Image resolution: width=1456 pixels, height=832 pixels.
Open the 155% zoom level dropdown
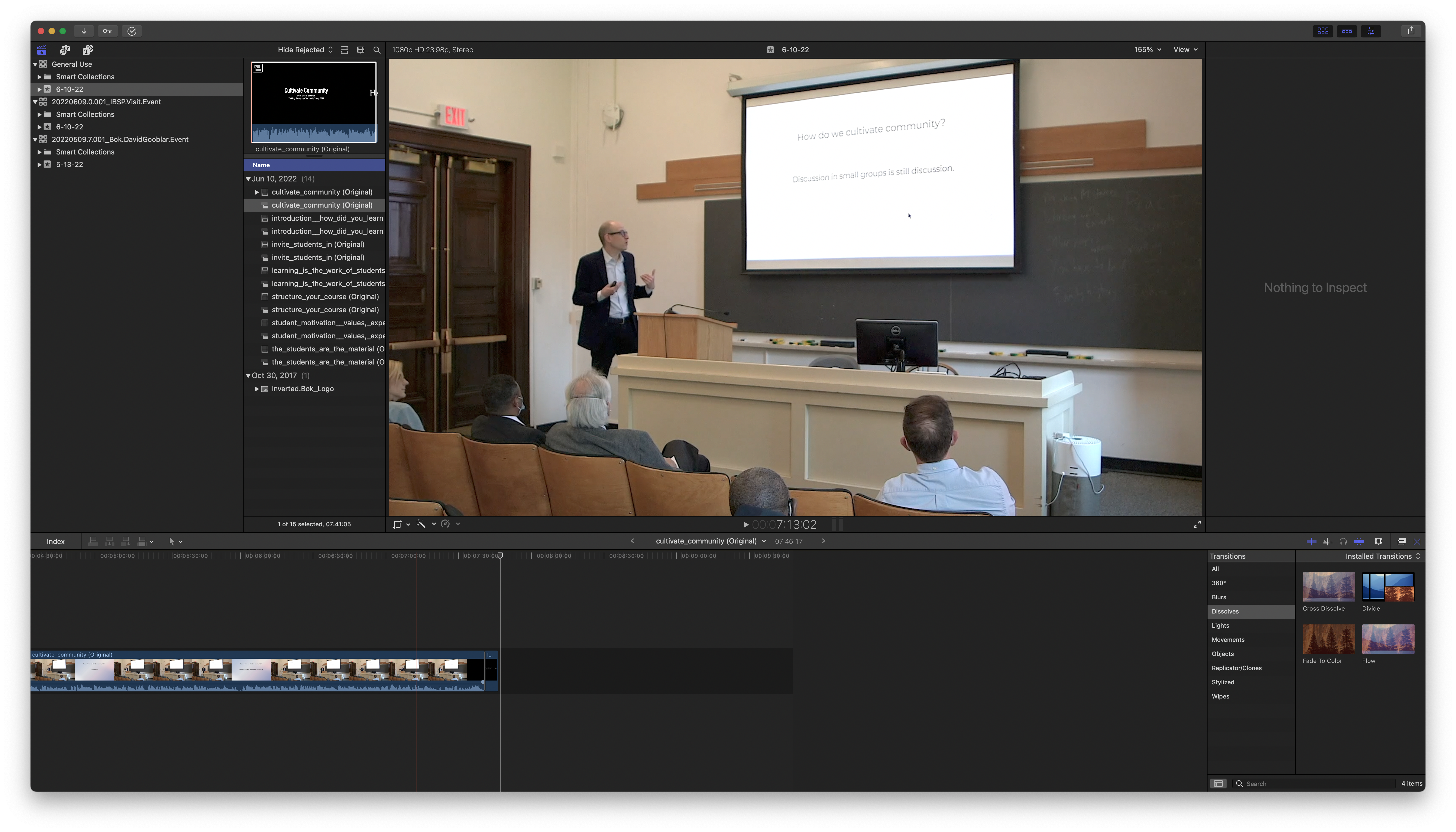1147,50
